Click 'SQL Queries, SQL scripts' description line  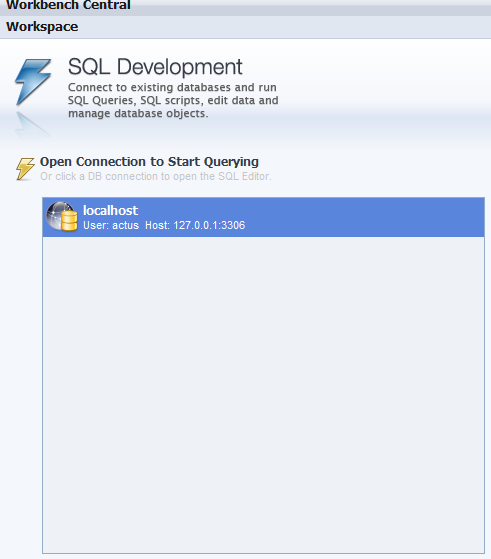173,101
